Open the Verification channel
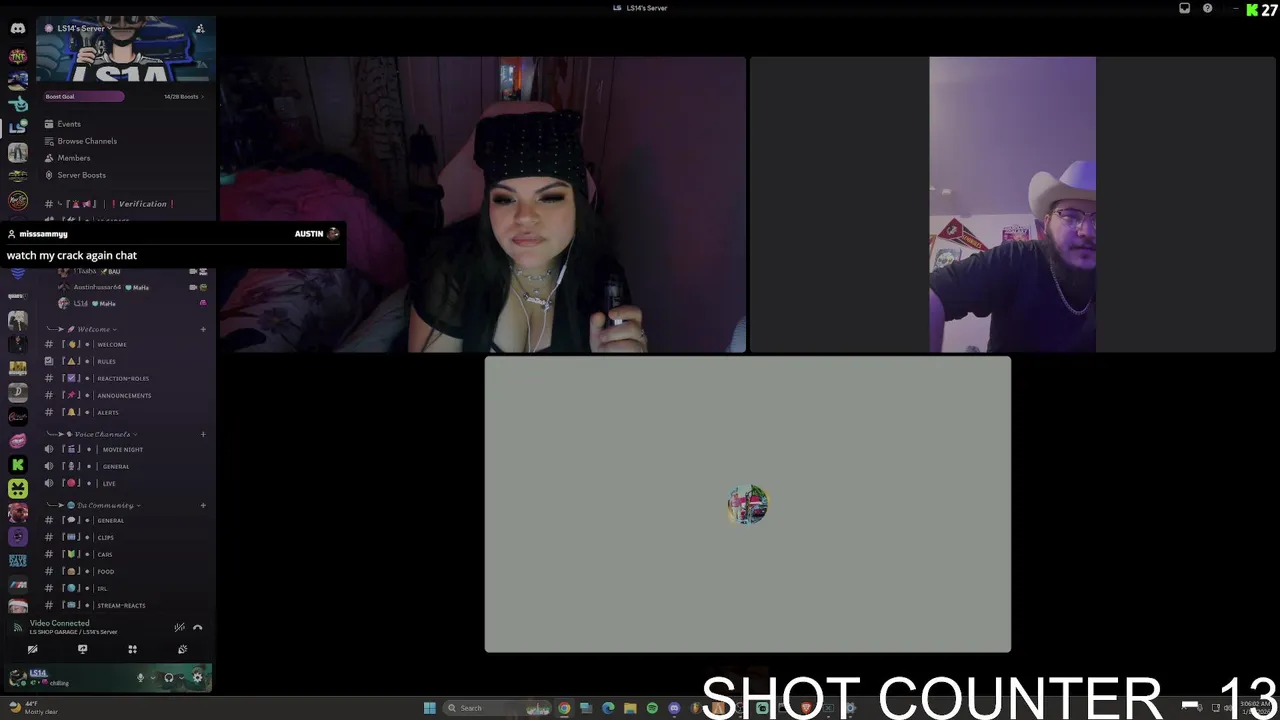Screen dimensions: 1280x720 pyautogui.click(x=125, y=204)
